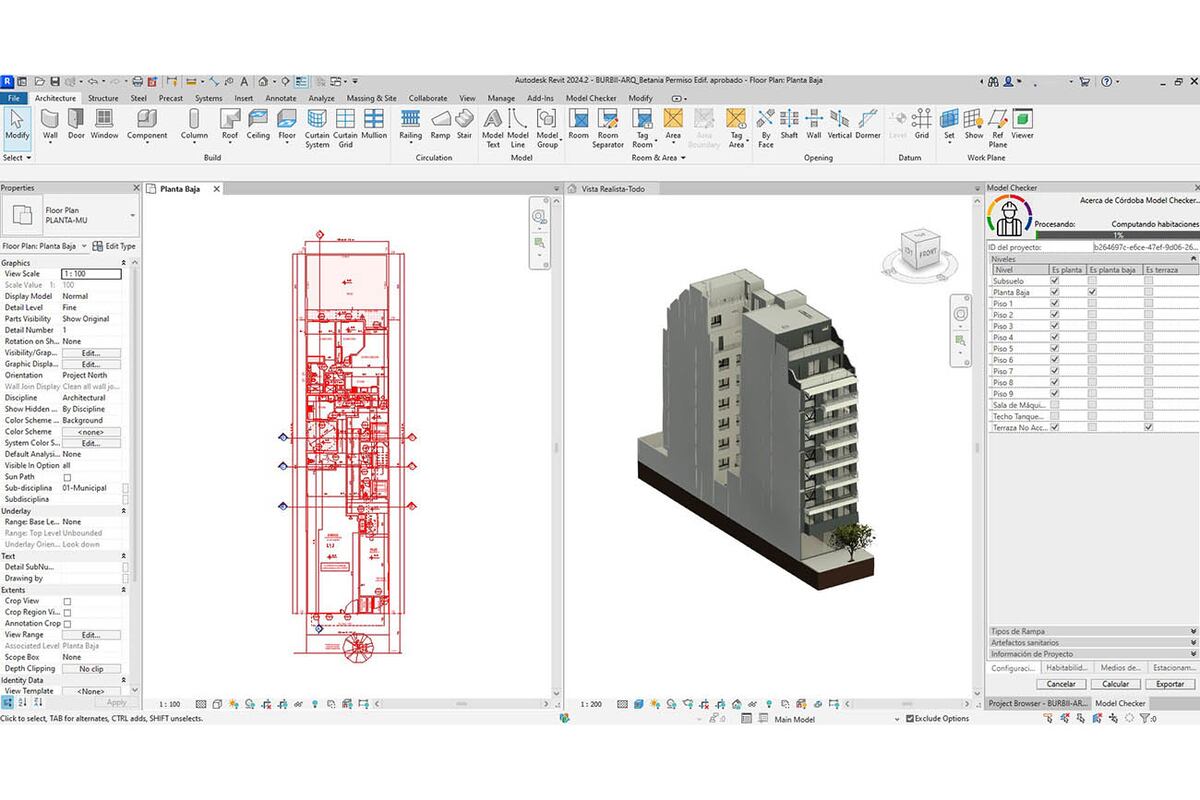Click the View Scale 1:100 field
1200x800 pixels.
(91, 273)
